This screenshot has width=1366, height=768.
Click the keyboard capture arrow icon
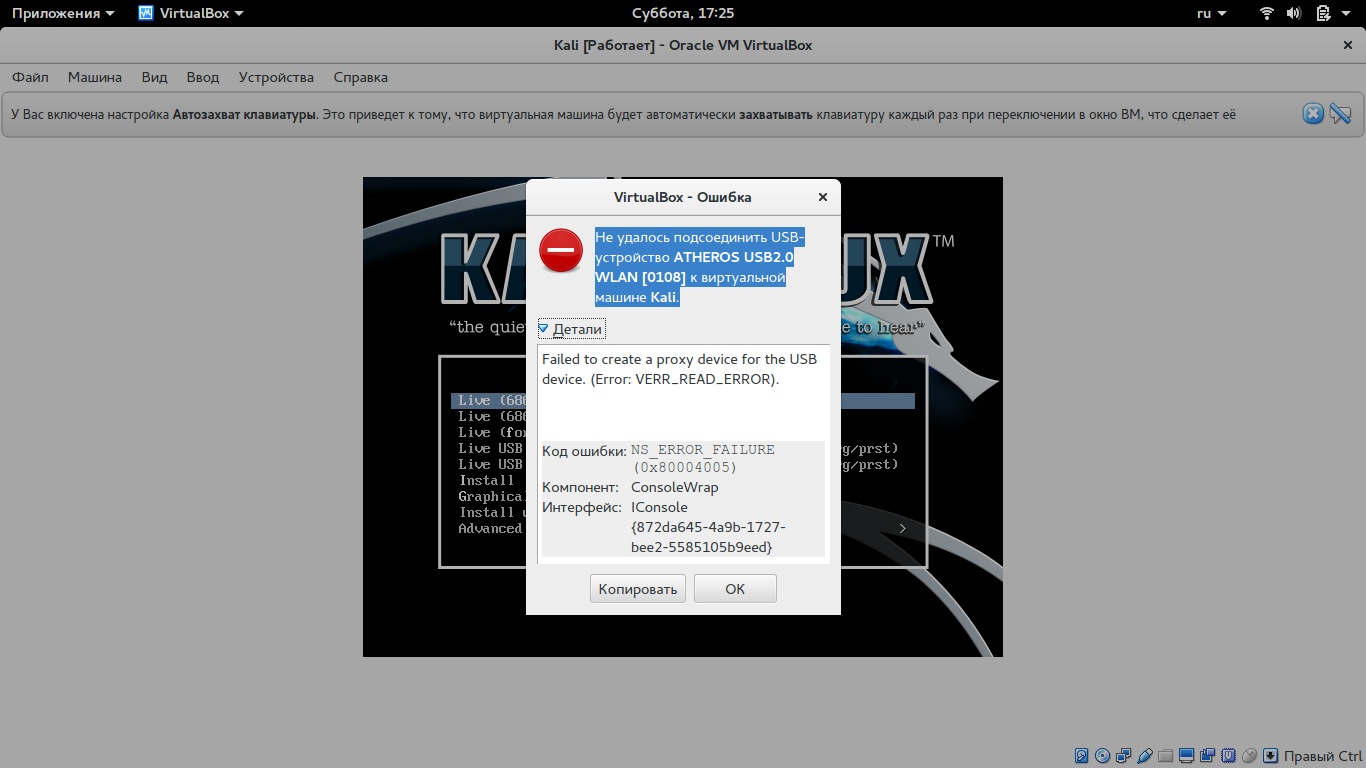(x=1270, y=755)
